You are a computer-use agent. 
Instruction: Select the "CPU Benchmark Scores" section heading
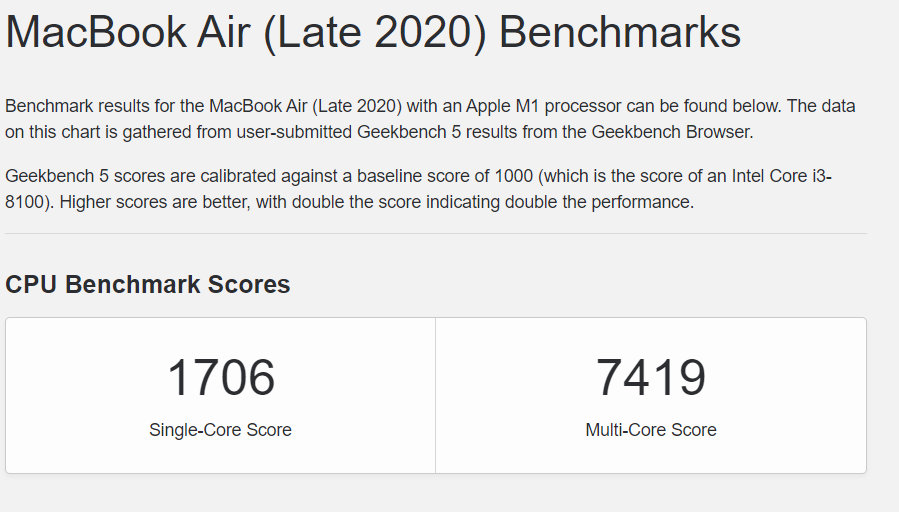(148, 285)
